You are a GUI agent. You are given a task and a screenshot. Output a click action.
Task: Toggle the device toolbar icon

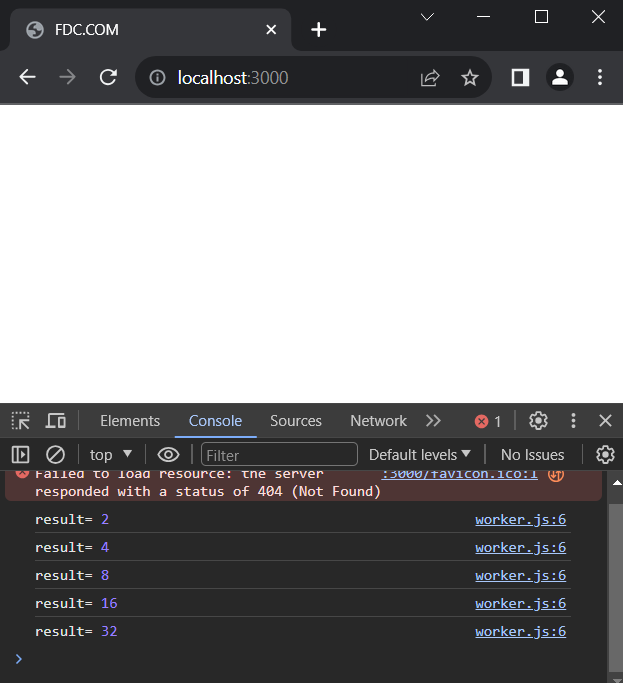(56, 421)
